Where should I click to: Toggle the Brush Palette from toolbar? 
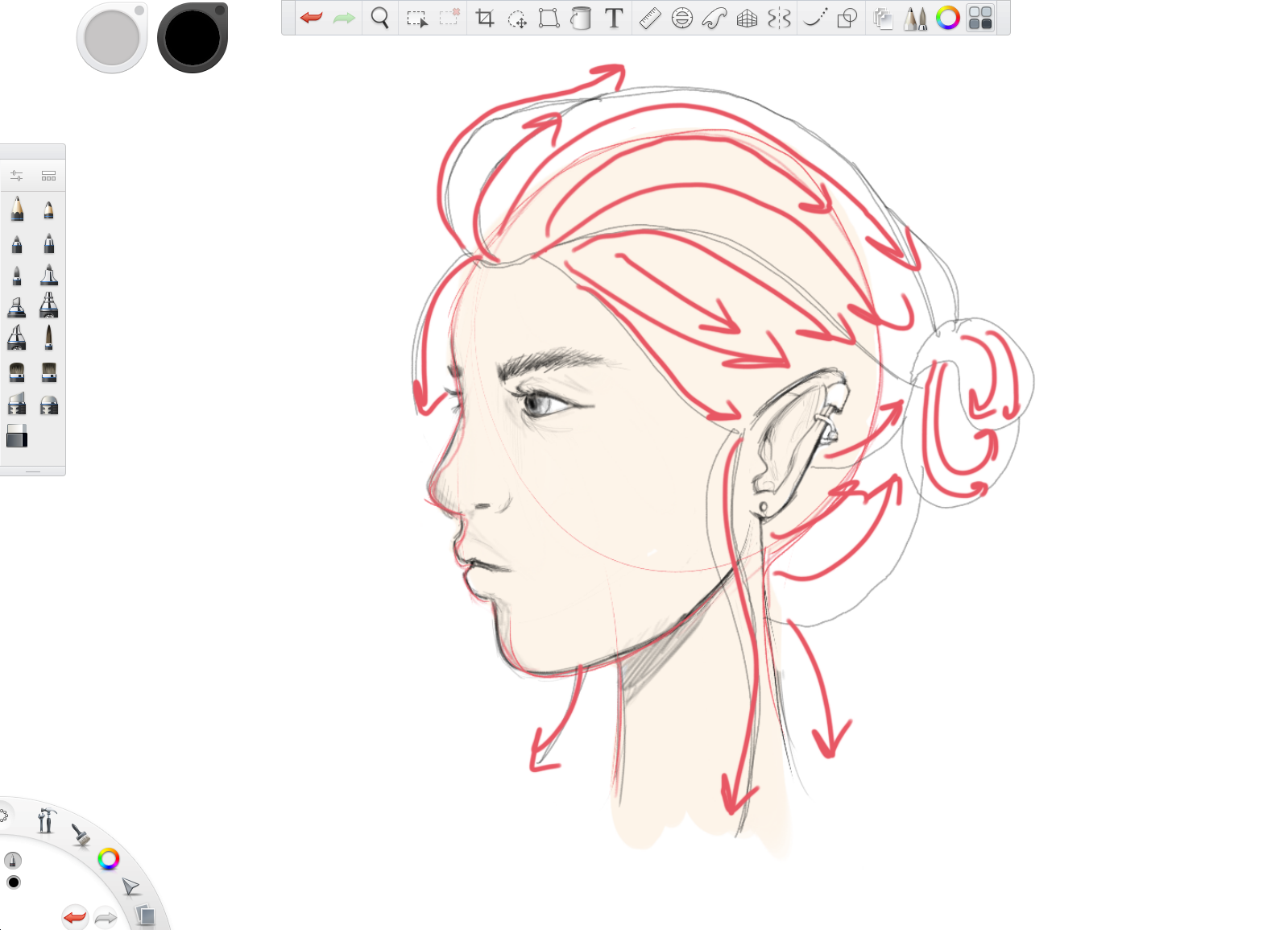(915, 19)
